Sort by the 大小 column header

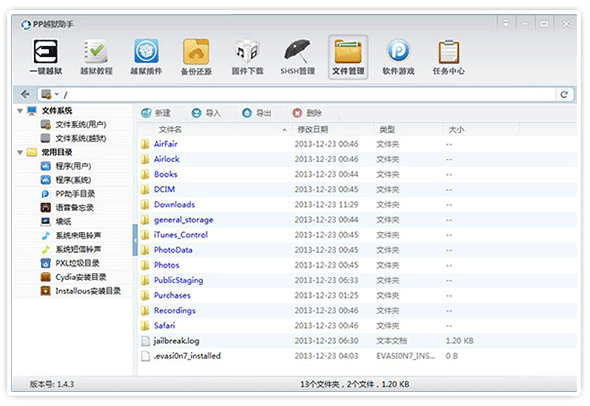pos(481,129)
